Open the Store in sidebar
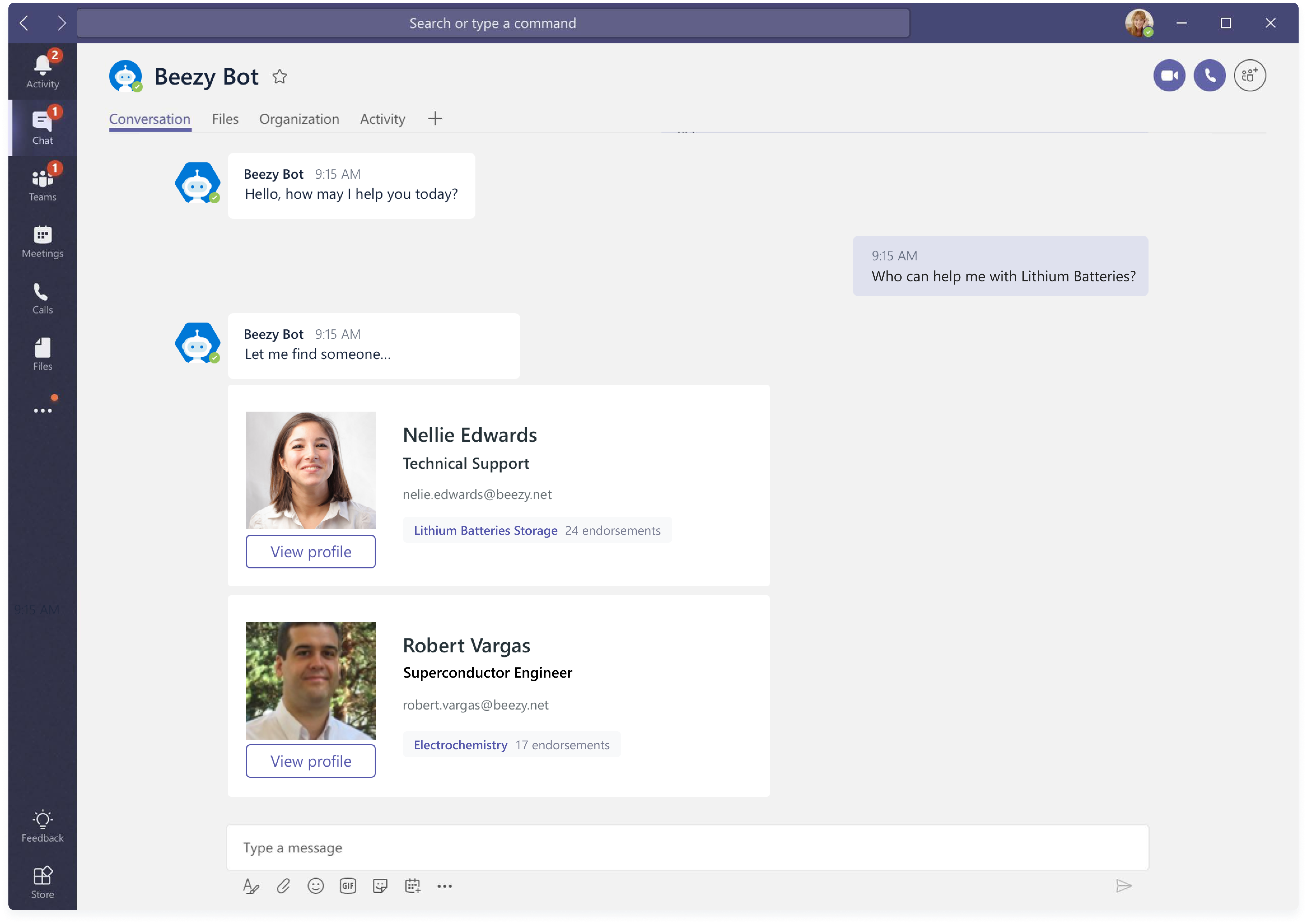The height and width of the screenshot is (924, 1307). [43, 882]
